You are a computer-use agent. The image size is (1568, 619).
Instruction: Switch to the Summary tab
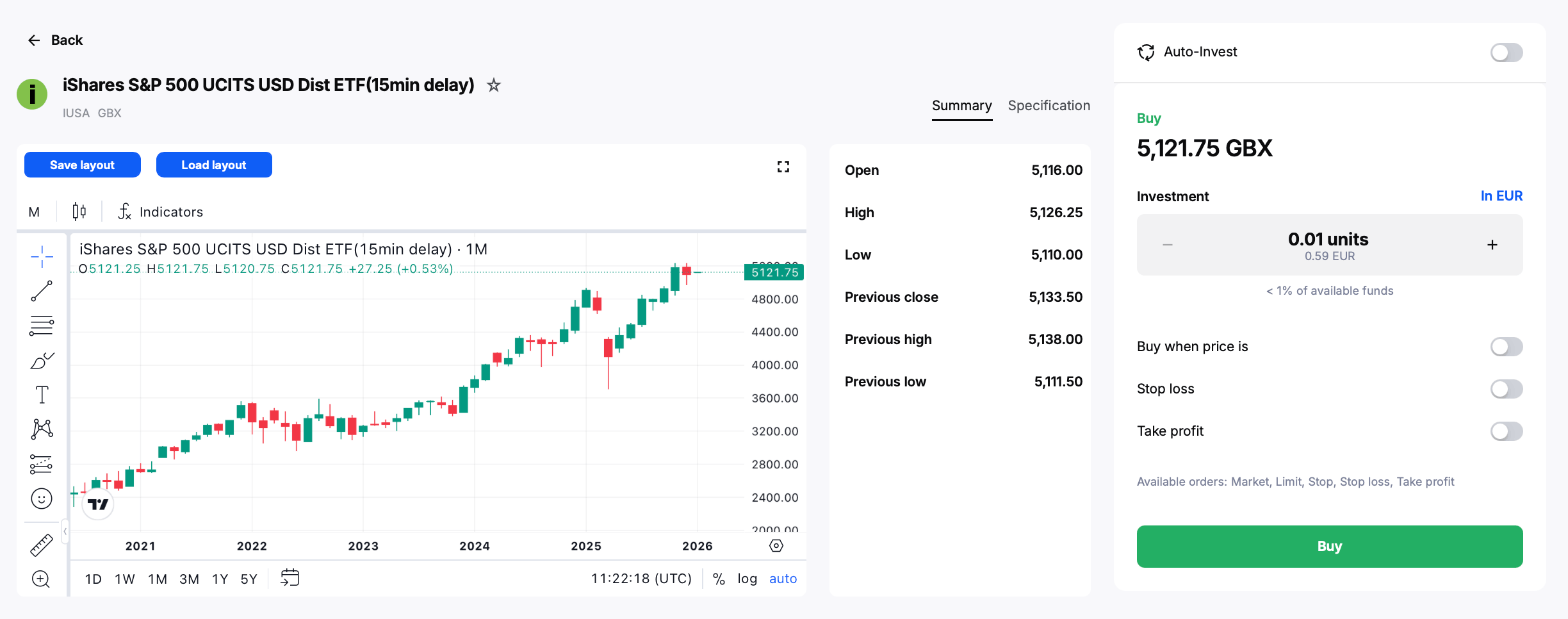961,106
